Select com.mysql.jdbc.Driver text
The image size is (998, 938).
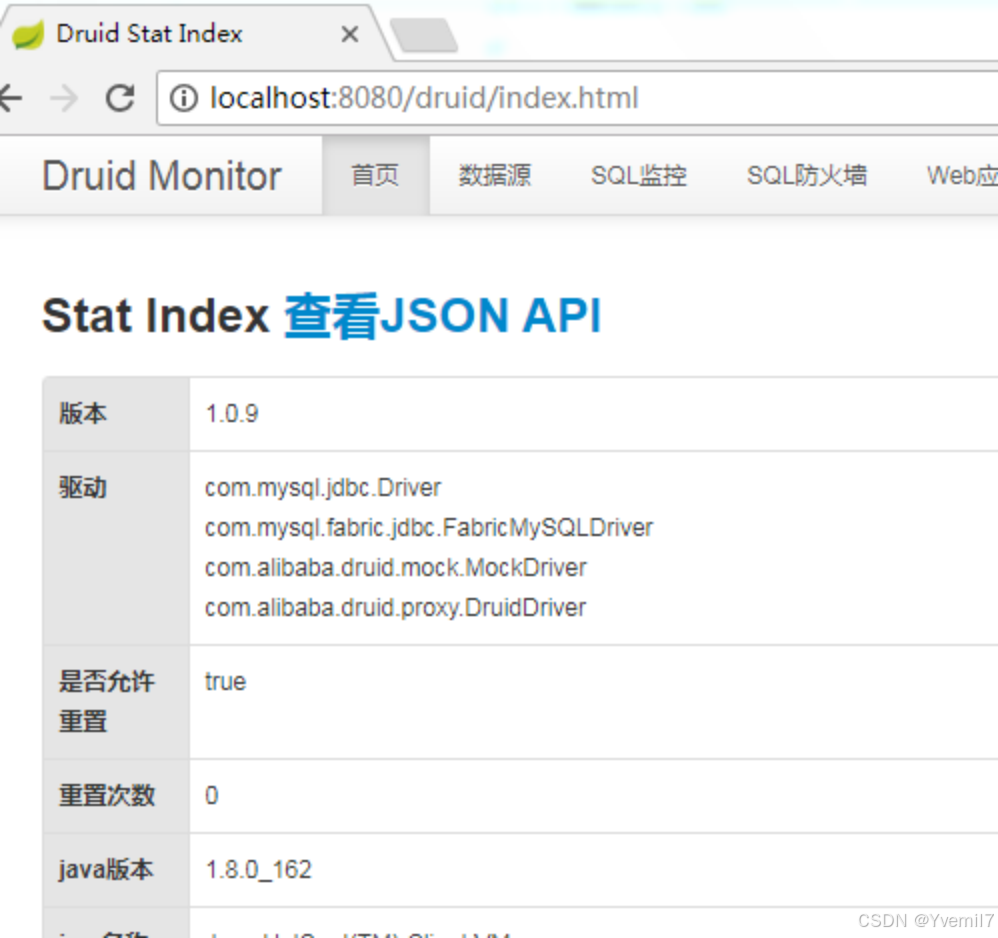click(x=323, y=488)
